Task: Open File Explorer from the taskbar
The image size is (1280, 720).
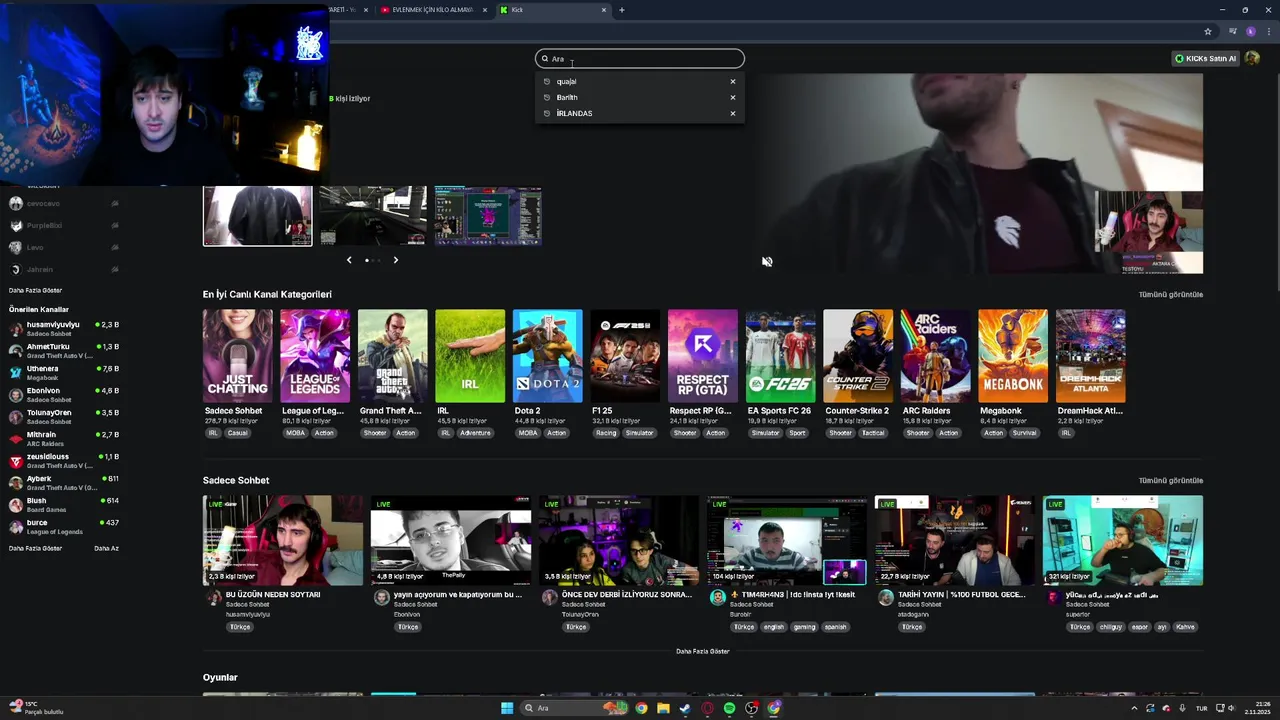Action: 663,708
